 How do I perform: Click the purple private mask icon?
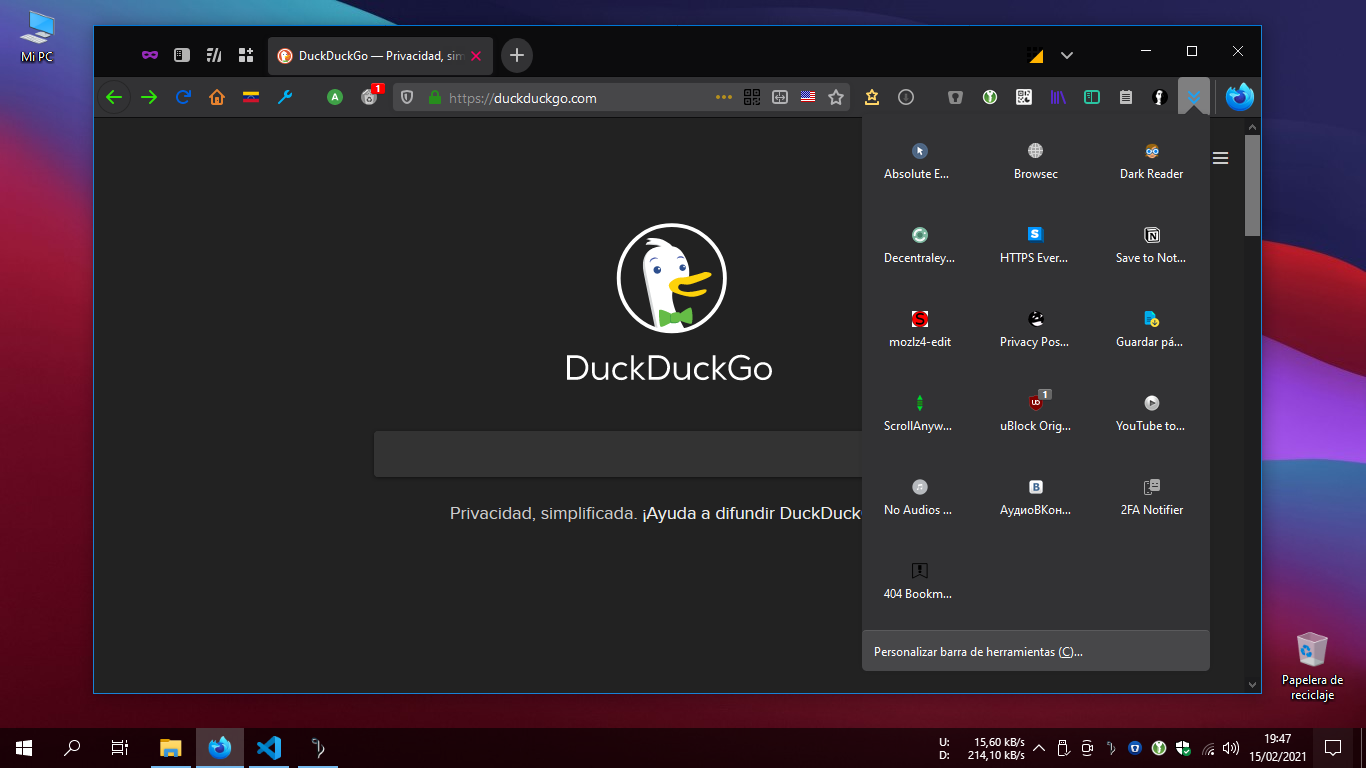(149, 55)
